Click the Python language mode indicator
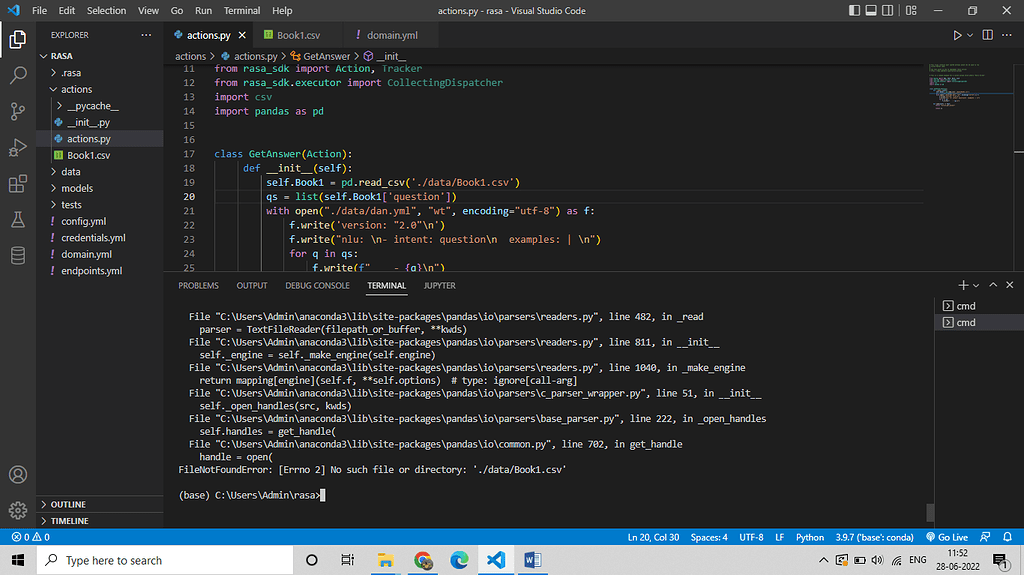 tap(809, 537)
